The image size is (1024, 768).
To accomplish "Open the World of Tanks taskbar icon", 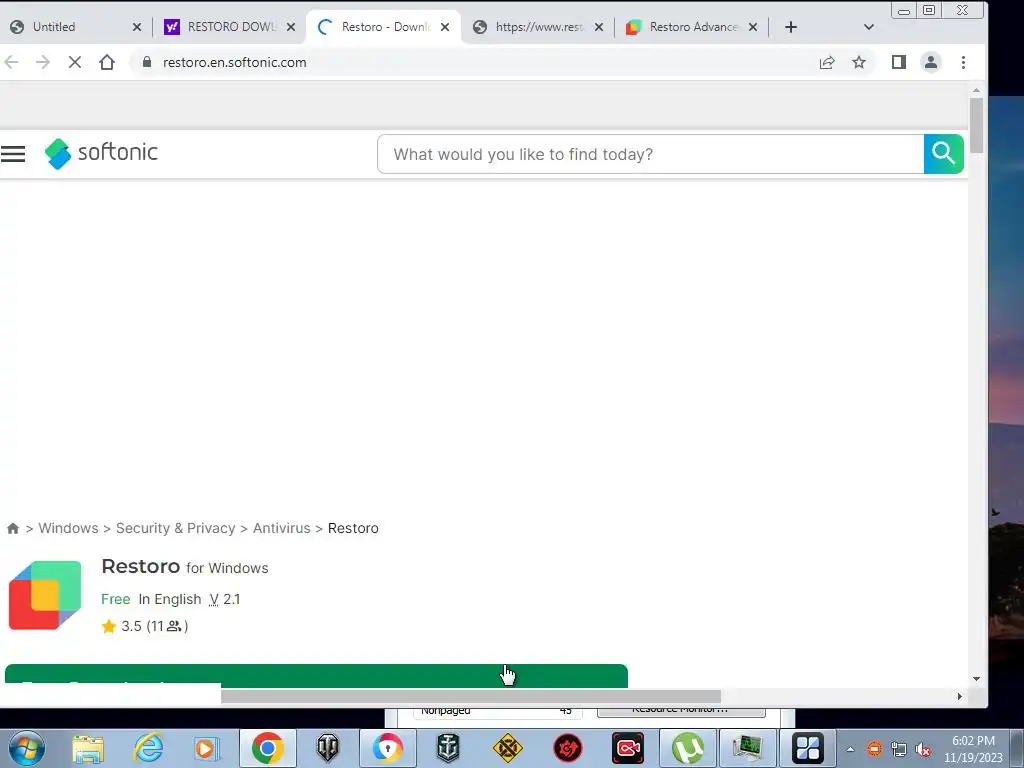I will pyautogui.click(x=327, y=748).
